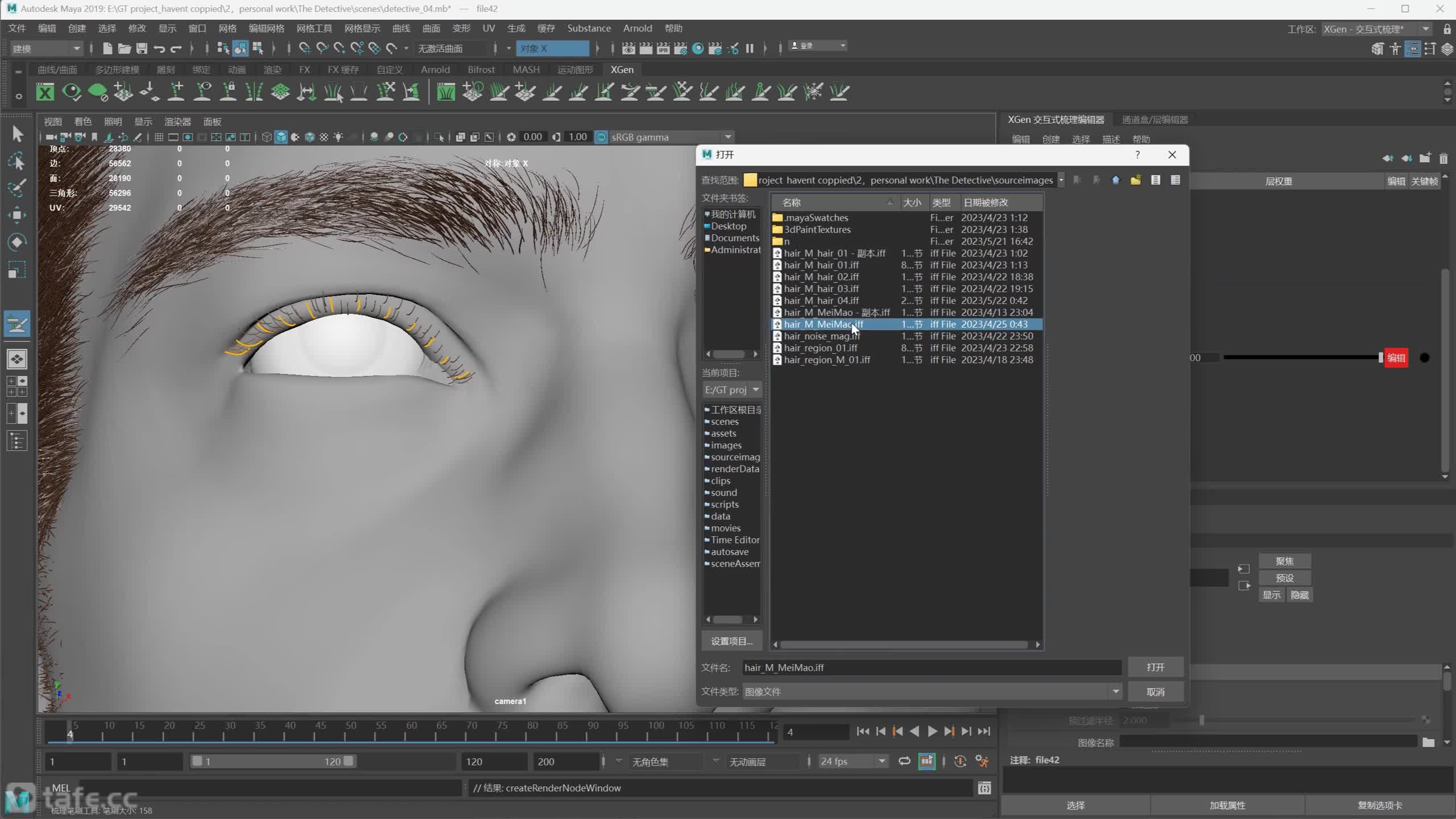The width and height of the screenshot is (1456, 819).
Task: Open the Substance menu
Action: pyautogui.click(x=589, y=28)
